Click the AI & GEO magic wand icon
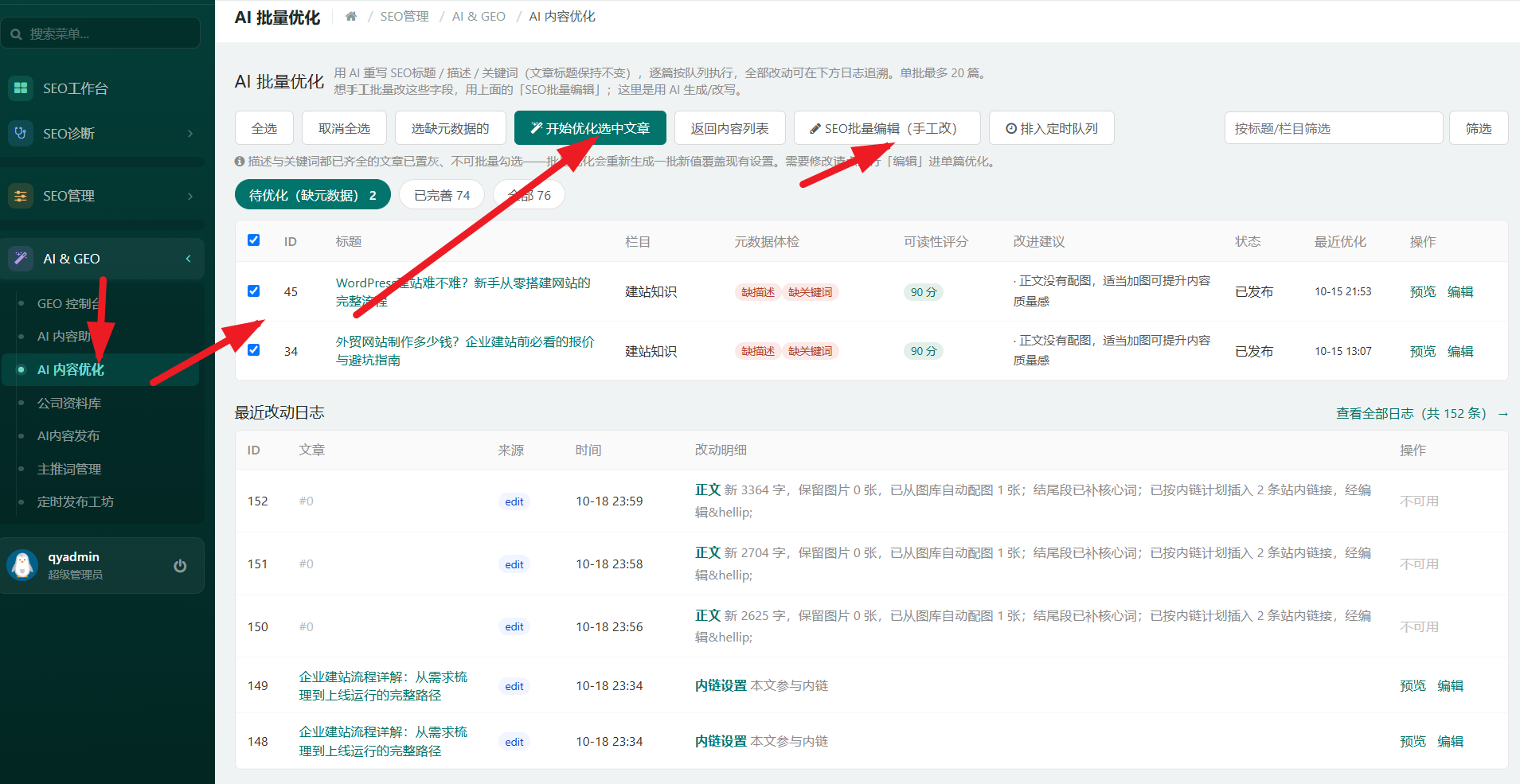Image resolution: width=1520 pixels, height=784 pixels. click(x=21, y=258)
